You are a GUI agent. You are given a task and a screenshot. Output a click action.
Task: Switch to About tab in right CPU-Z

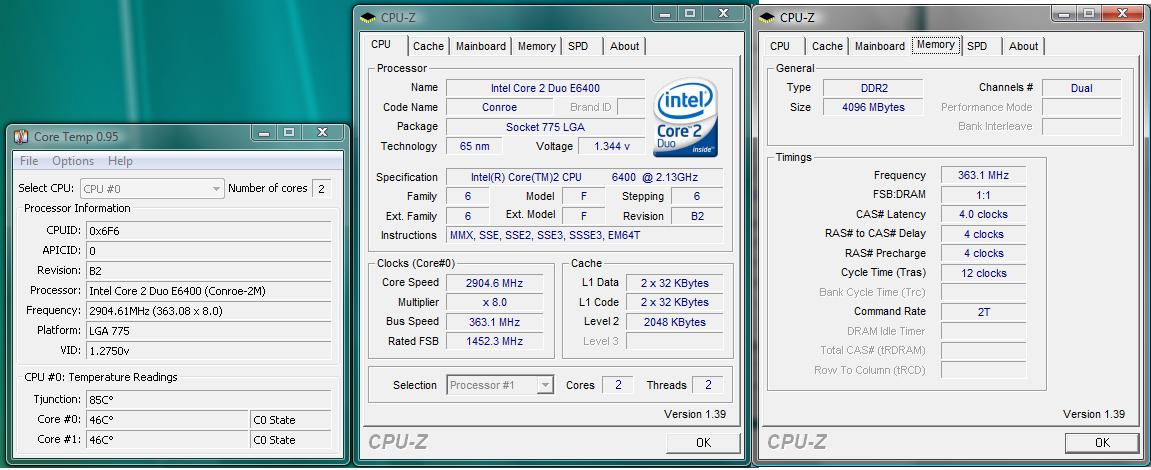1023,46
